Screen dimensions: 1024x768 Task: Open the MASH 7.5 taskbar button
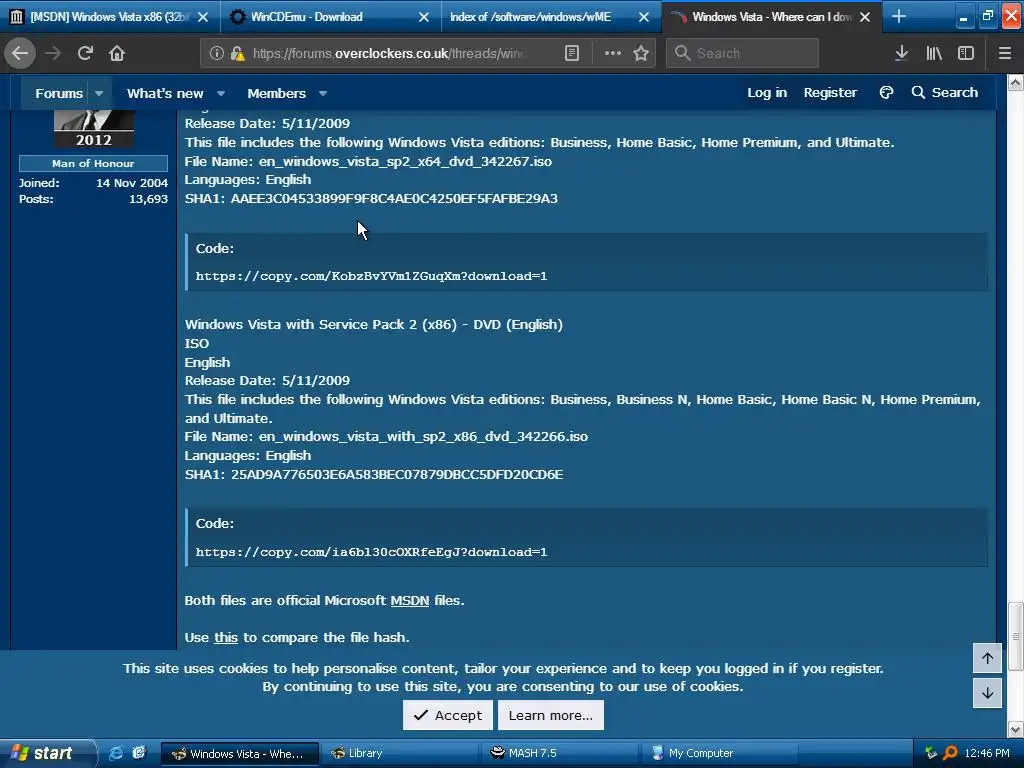point(558,753)
